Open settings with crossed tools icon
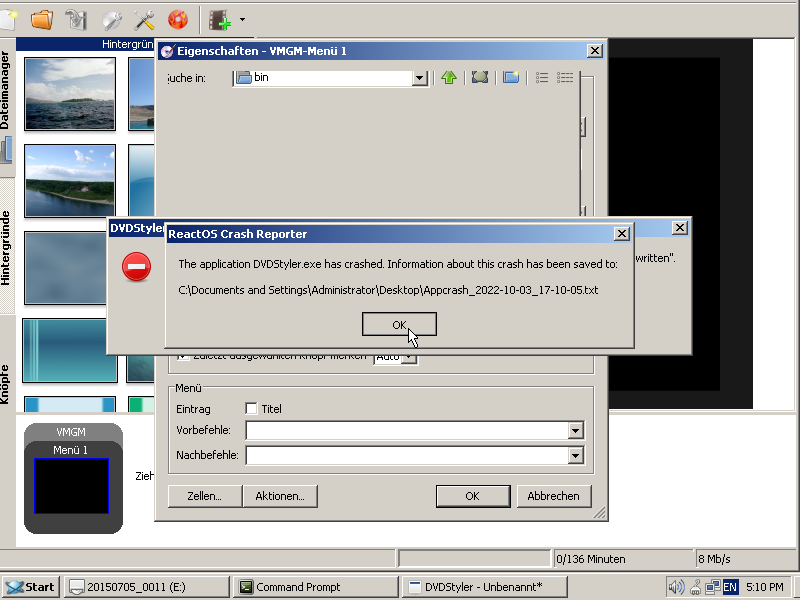800x600 pixels. click(144, 20)
